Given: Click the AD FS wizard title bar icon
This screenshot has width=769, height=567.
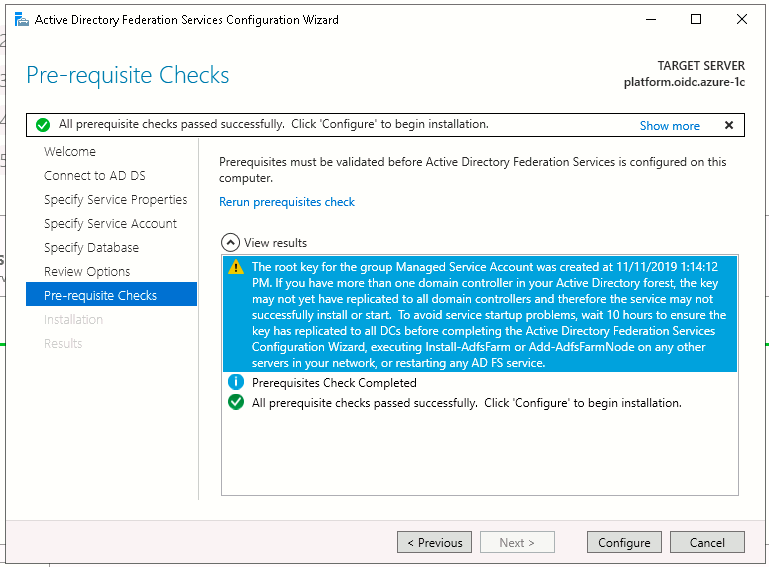Looking at the screenshot, I should (x=21, y=19).
